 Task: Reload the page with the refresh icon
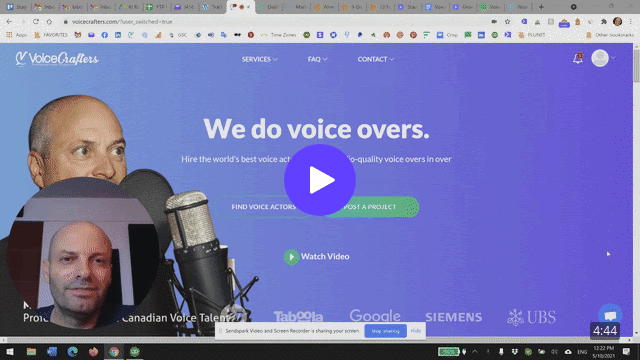36,21
